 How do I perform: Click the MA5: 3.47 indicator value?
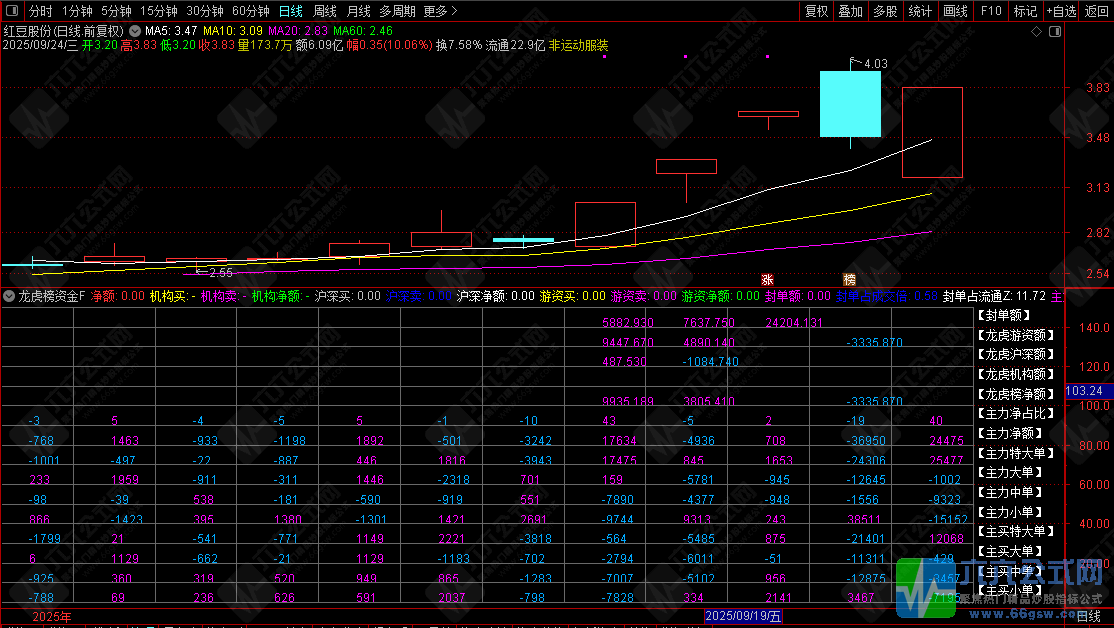(171, 31)
